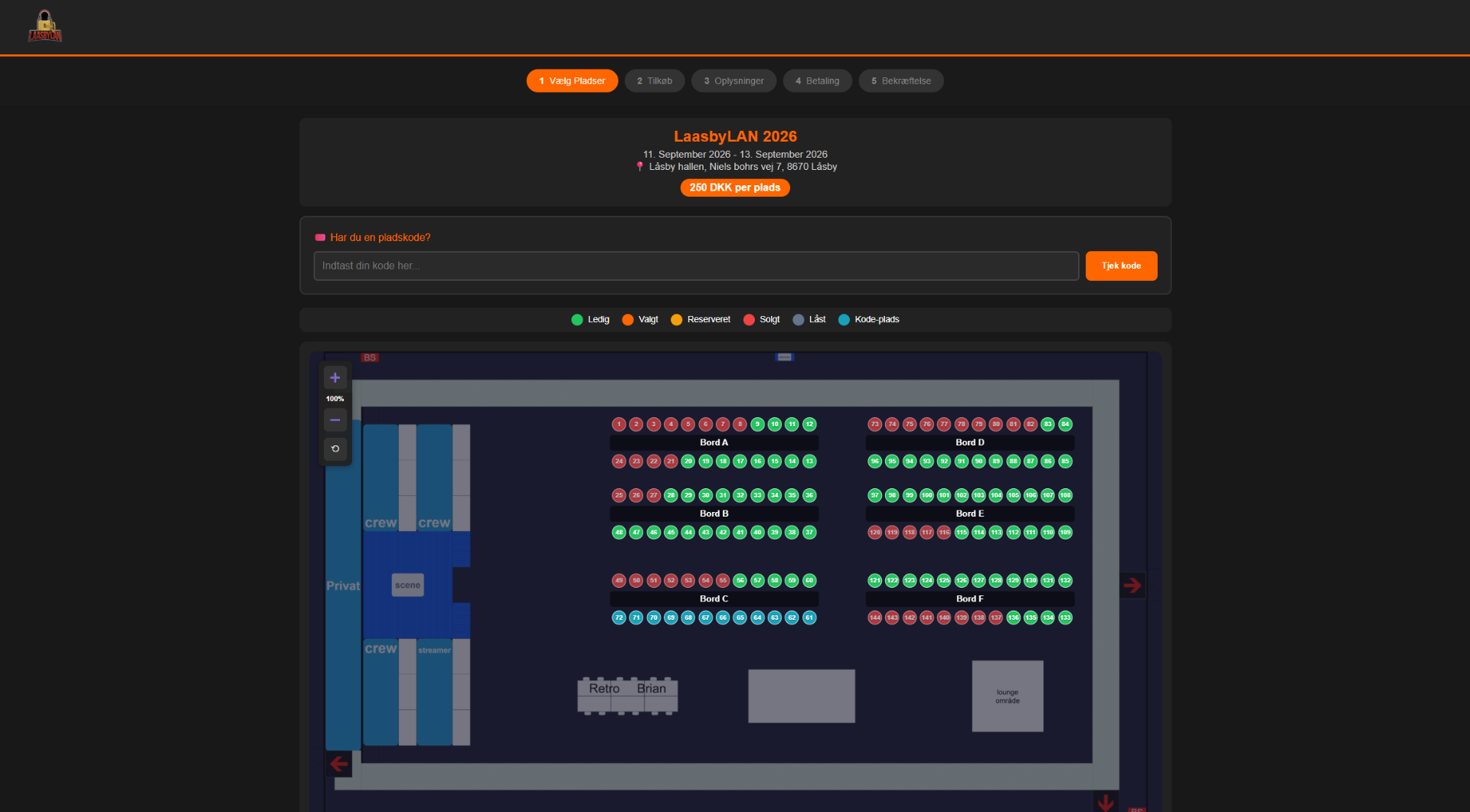Click sold seat 24 at Bord A
The height and width of the screenshot is (812, 1470).
[619, 461]
